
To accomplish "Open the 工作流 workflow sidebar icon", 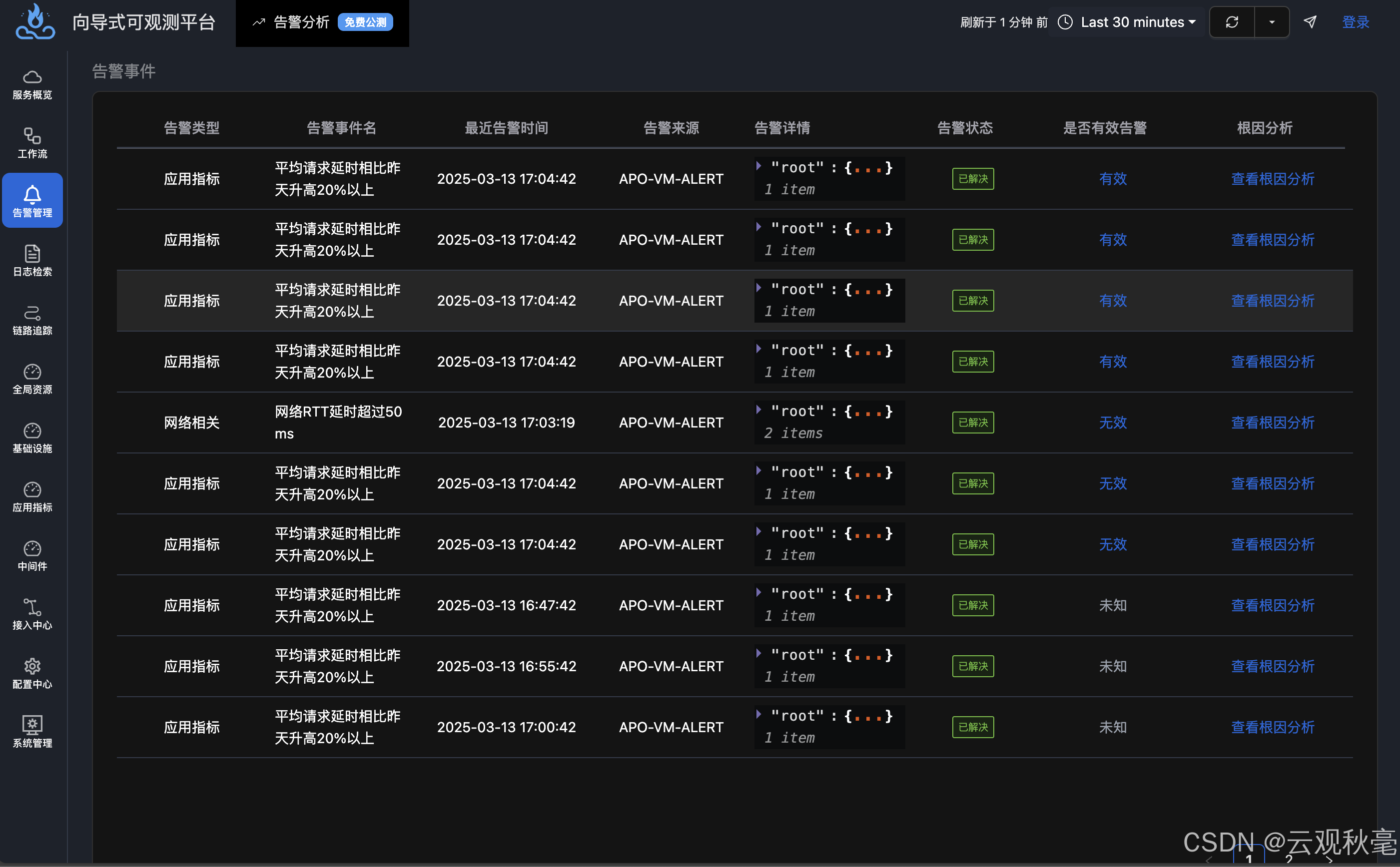I will pyautogui.click(x=32, y=136).
